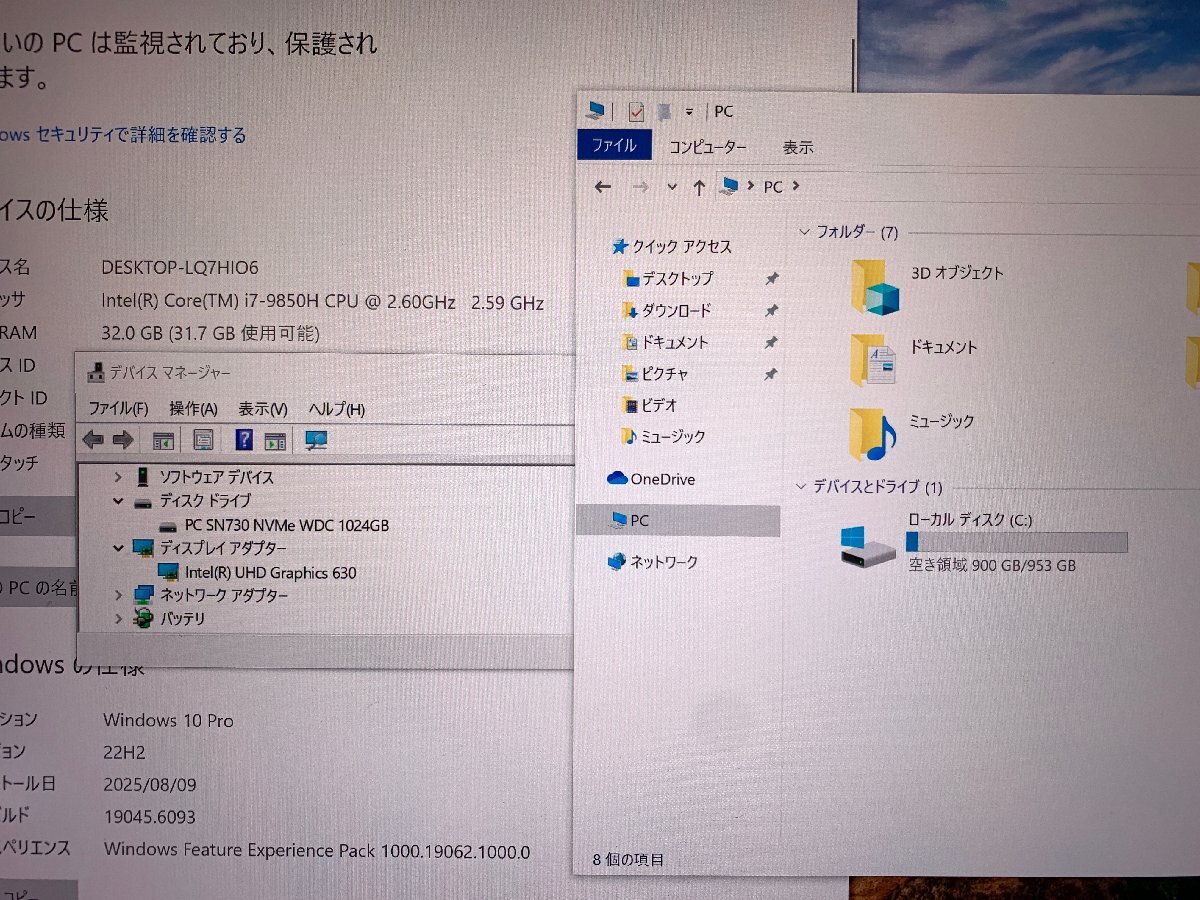Select PC SN730 NVMe WDC 1024GB device
Viewport: 1200px width, 900px height.
(274, 525)
